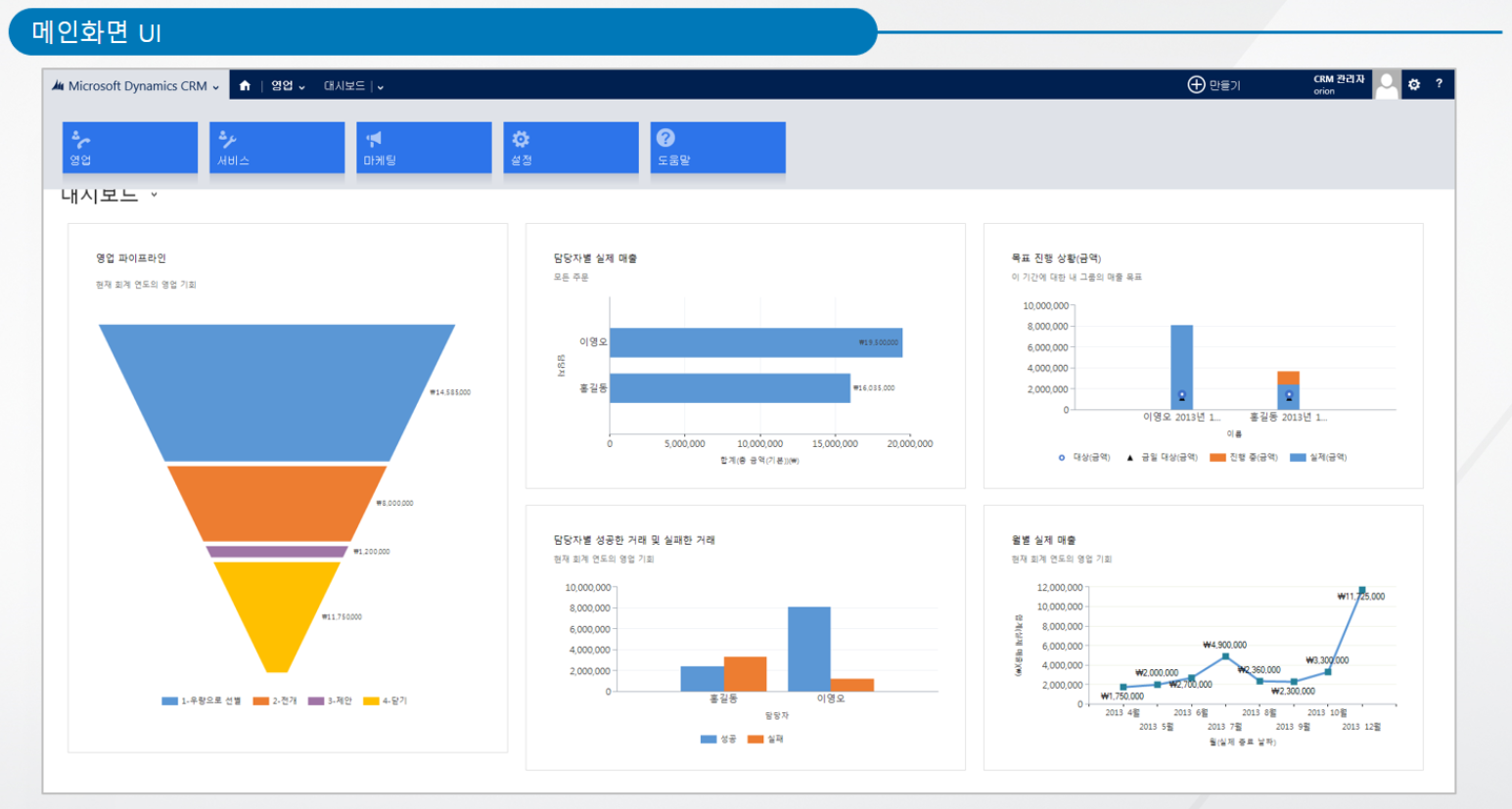Image resolution: width=1512 pixels, height=809 pixels.
Task: Open help question mark in top bar
Action: [1439, 84]
